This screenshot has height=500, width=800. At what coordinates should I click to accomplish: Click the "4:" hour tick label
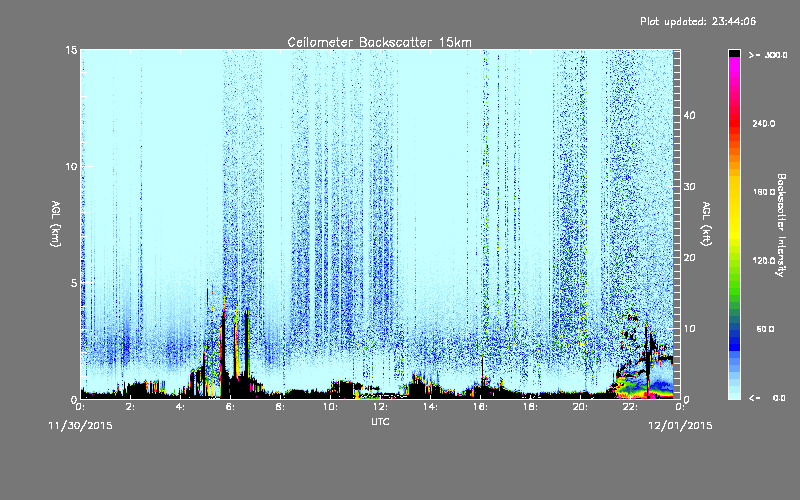coord(180,407)
